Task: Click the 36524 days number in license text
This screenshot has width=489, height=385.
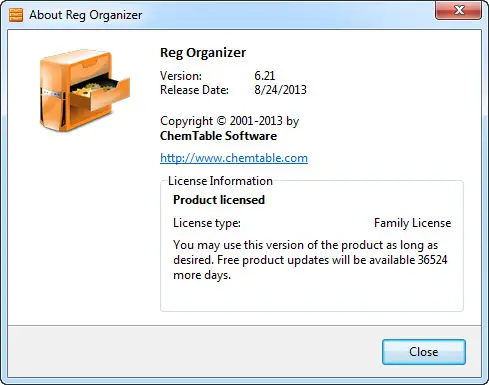Action: pyautogui.click(x=432, y=260)
